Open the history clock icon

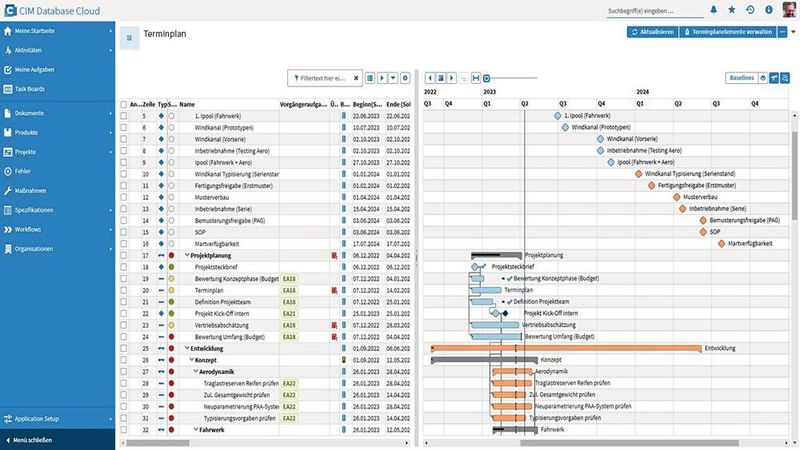(750, 10)
